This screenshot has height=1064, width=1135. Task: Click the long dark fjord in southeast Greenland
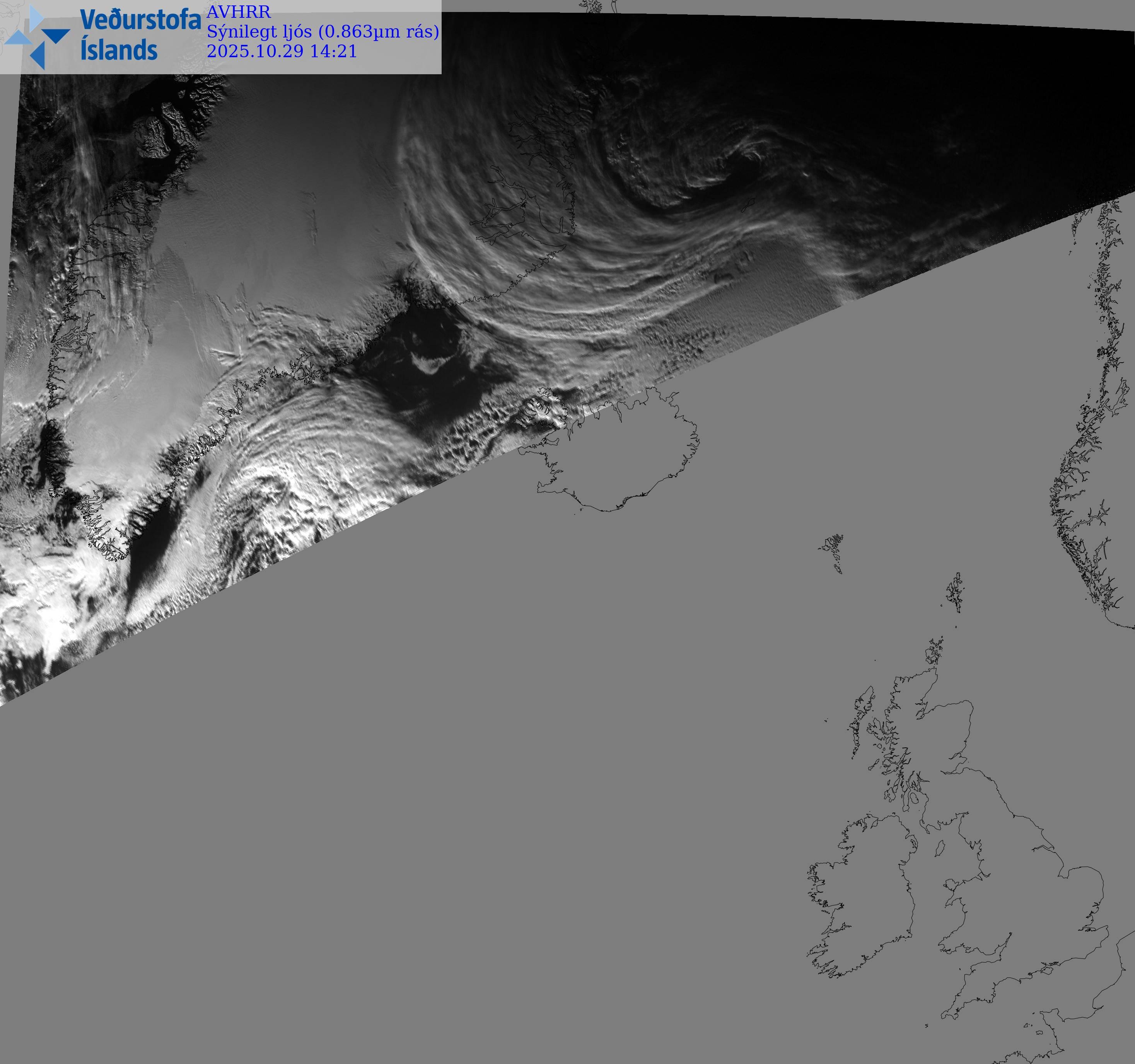(151, 545)
